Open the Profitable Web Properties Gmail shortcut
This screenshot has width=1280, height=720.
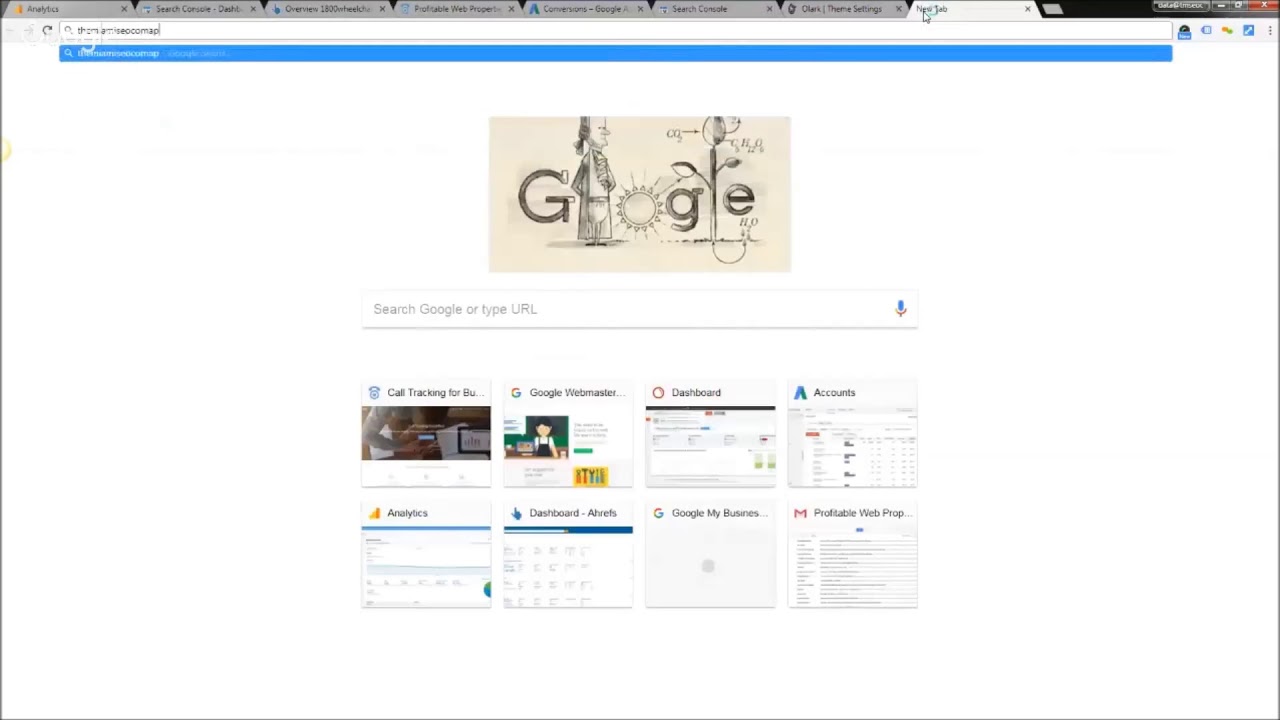coord(852,555)
